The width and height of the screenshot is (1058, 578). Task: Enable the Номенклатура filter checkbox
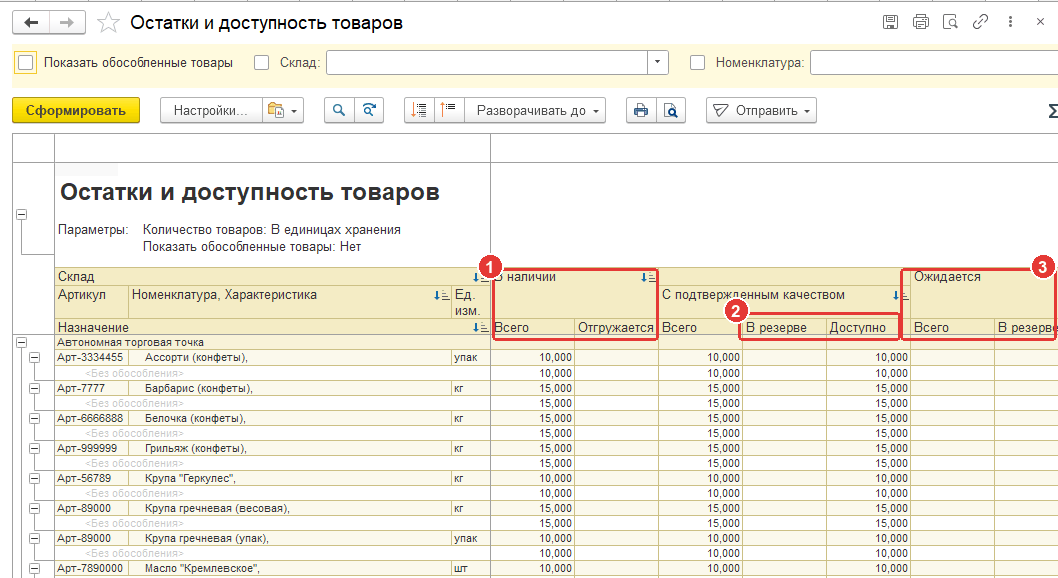tap(698, 63)
